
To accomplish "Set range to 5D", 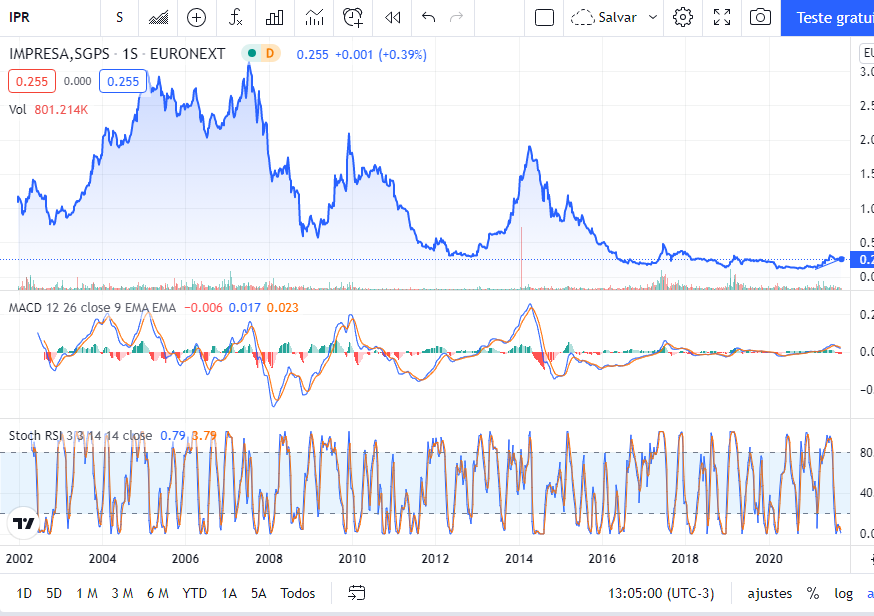I will [x=54, y=593].
